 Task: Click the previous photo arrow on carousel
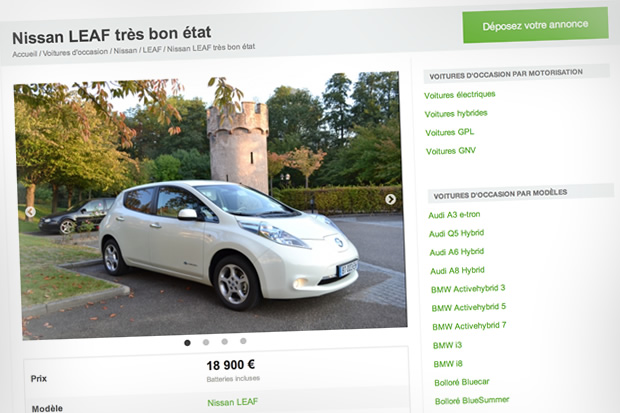30,212
